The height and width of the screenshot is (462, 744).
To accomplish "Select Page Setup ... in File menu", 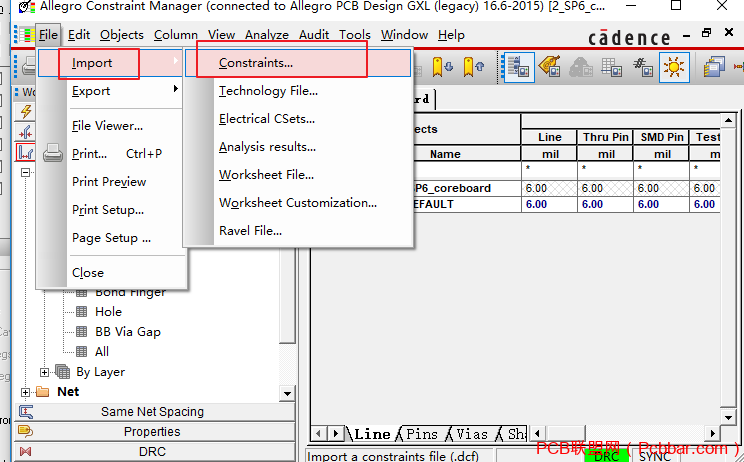I will coord(110,238).
